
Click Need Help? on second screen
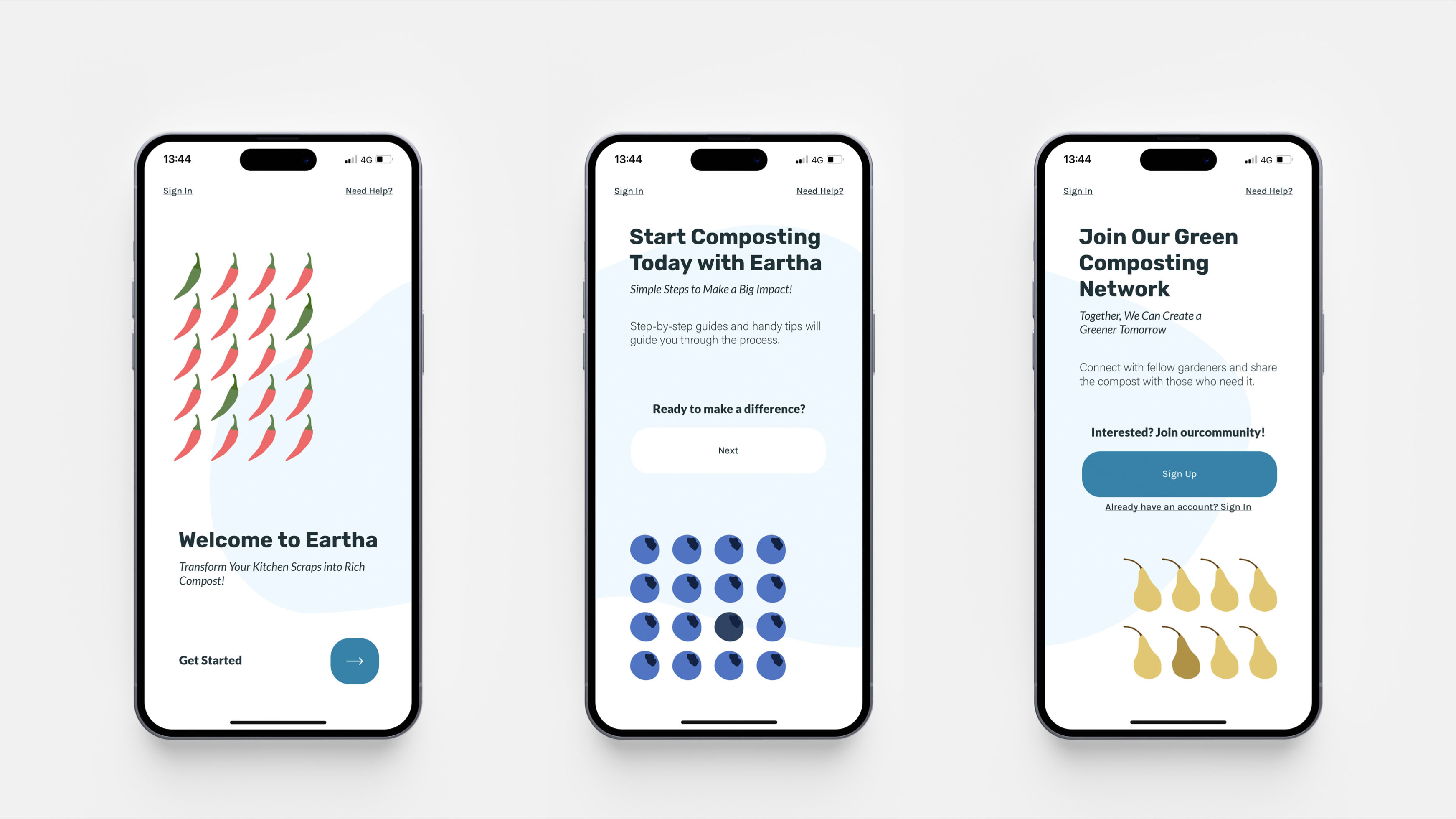coord(819,191)
